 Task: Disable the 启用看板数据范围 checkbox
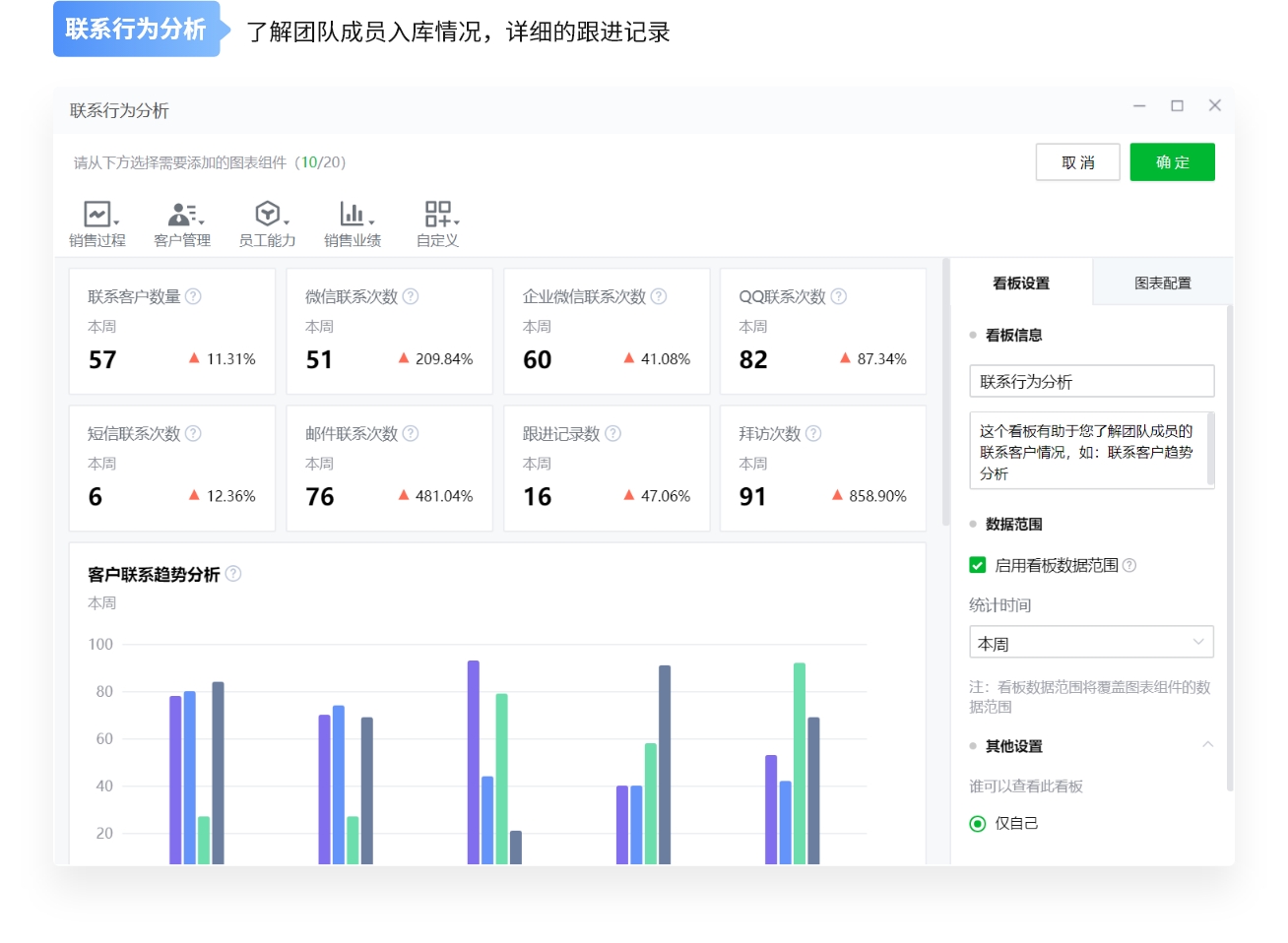[x=977, y=565]
